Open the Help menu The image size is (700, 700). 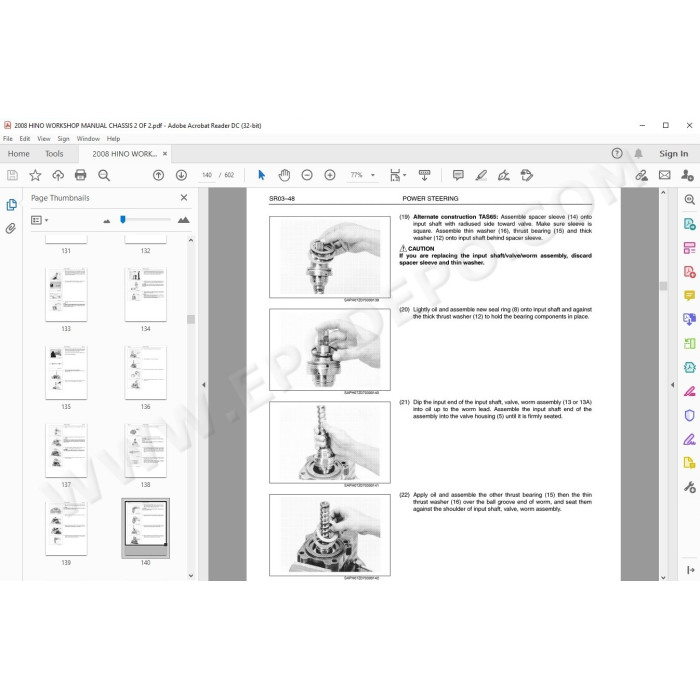coord(113,139)
